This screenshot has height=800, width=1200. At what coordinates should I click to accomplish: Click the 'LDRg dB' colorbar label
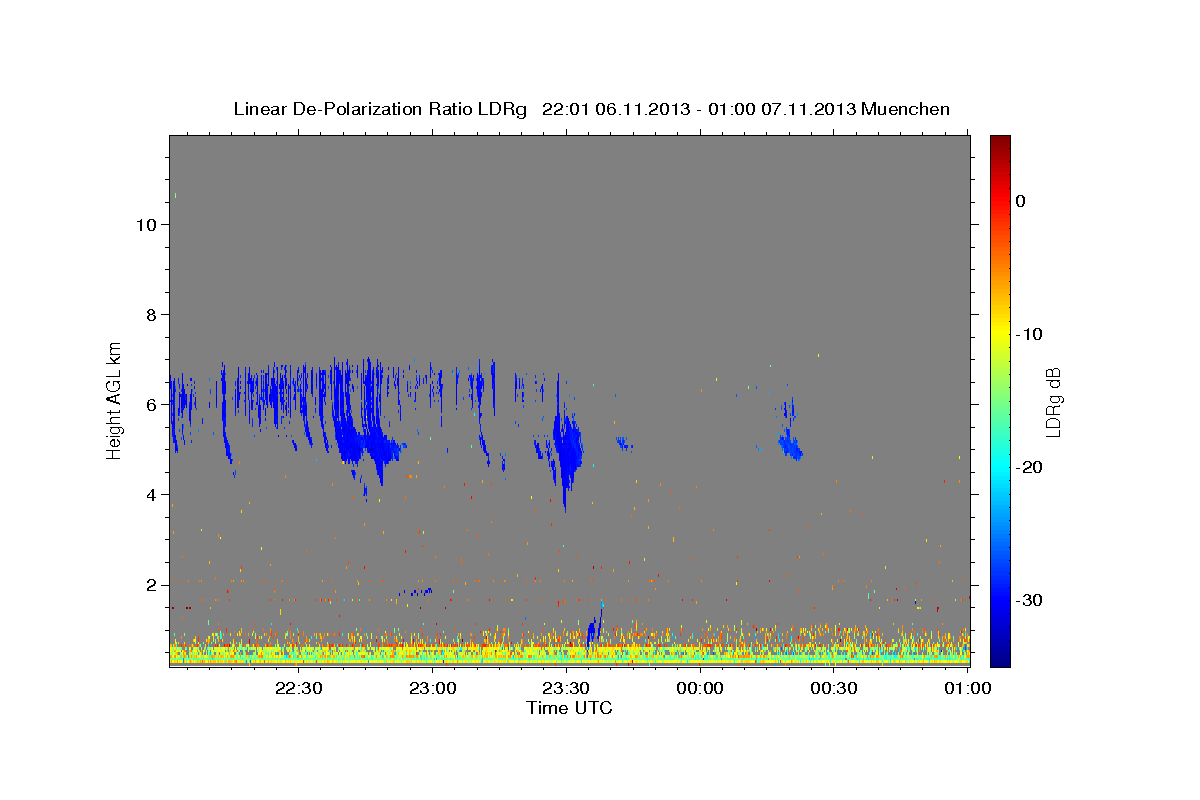coord(1052,403)
